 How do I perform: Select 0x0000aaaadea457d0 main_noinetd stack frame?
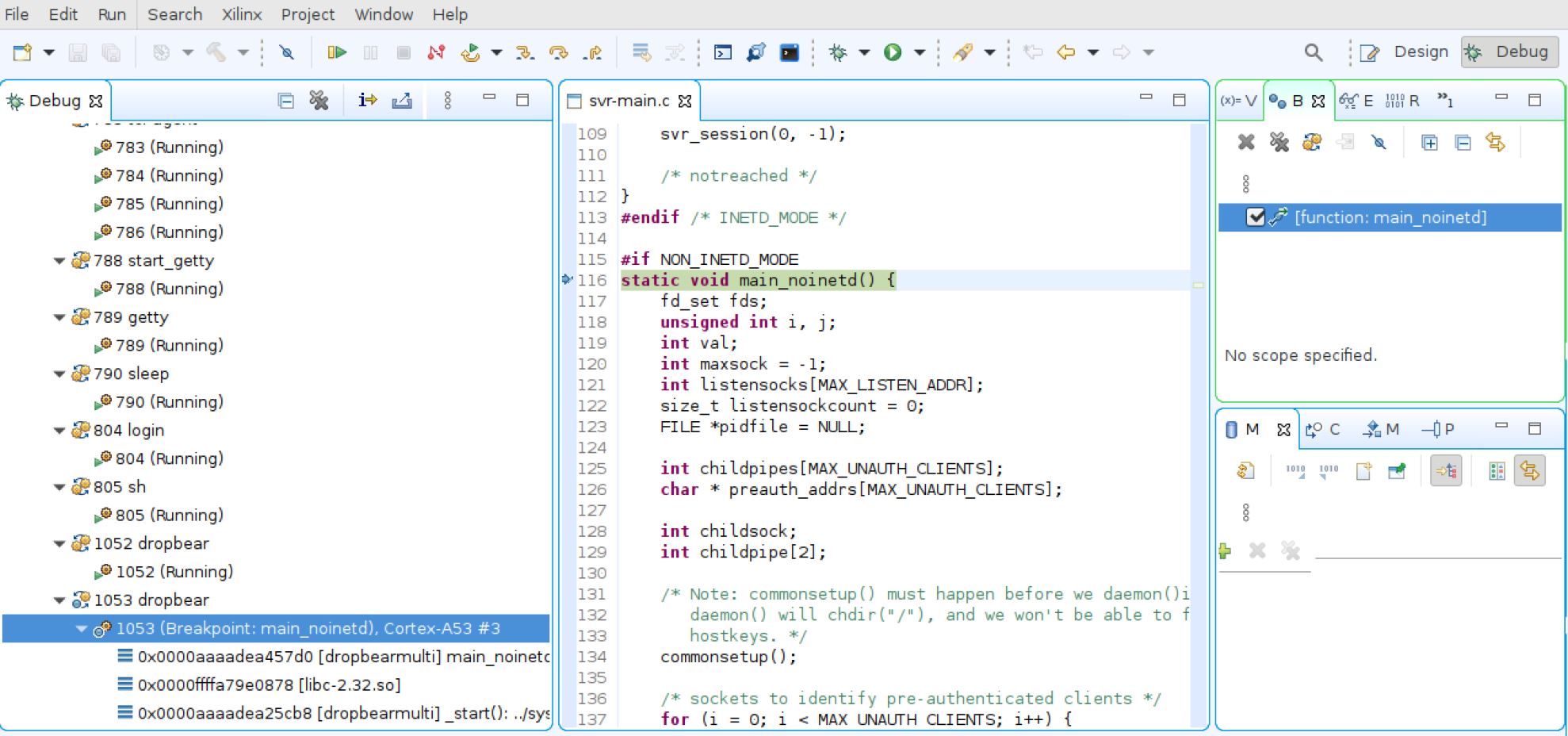click(x=333, y=657)
